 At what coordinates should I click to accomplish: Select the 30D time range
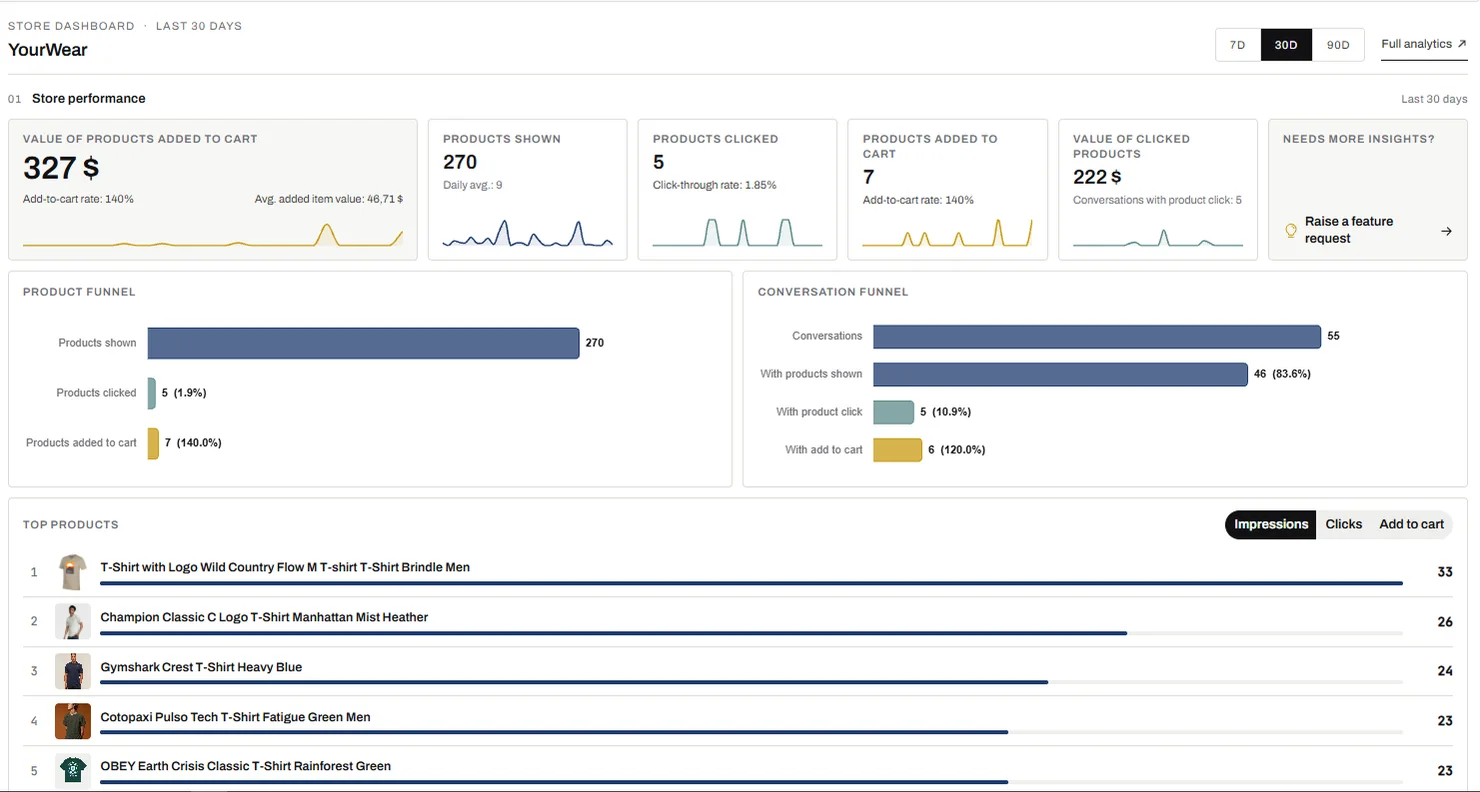[1286, 45]
